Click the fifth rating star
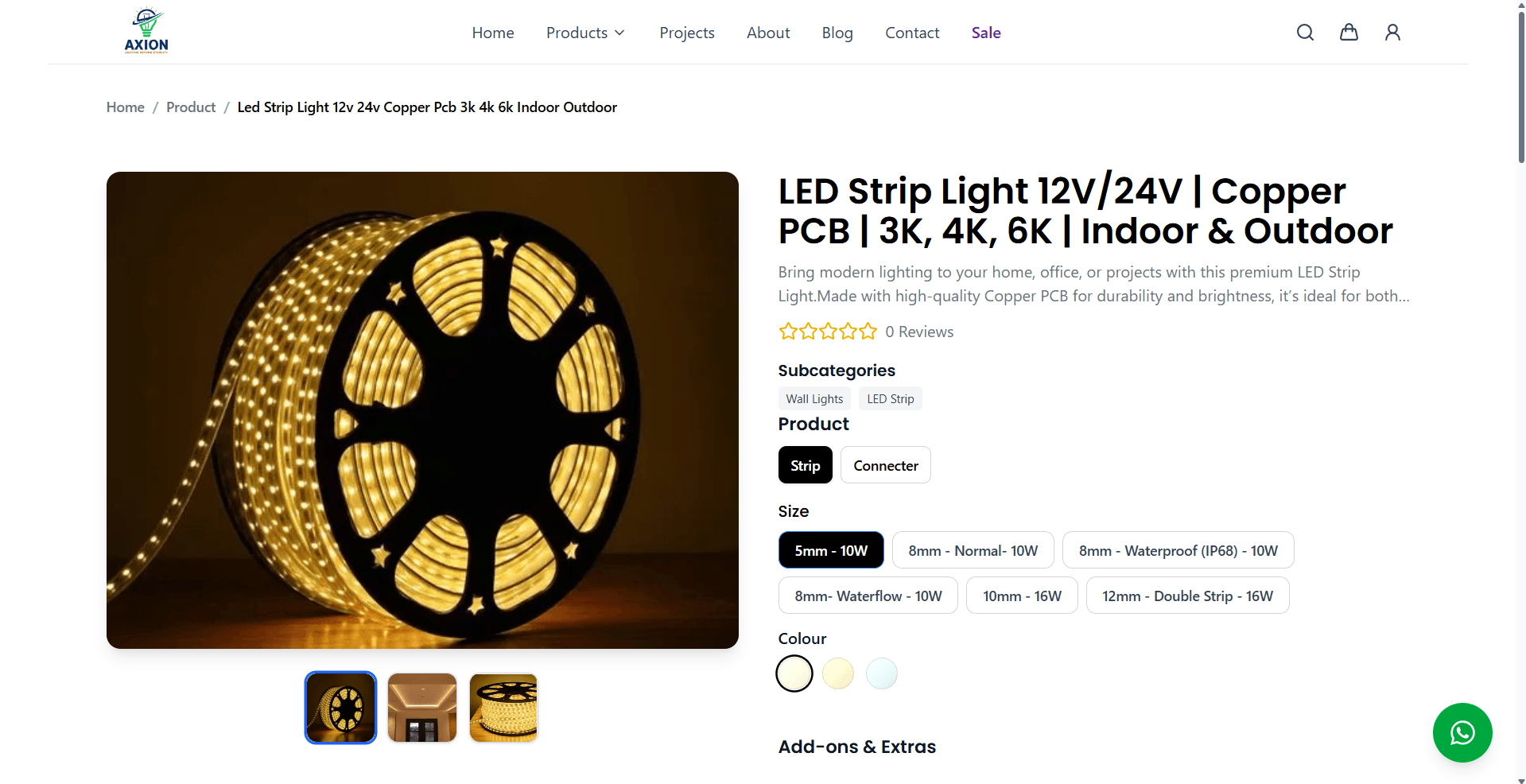This screenshot has width=1526, height=784. pyautogui.click(x=868, y=332)
